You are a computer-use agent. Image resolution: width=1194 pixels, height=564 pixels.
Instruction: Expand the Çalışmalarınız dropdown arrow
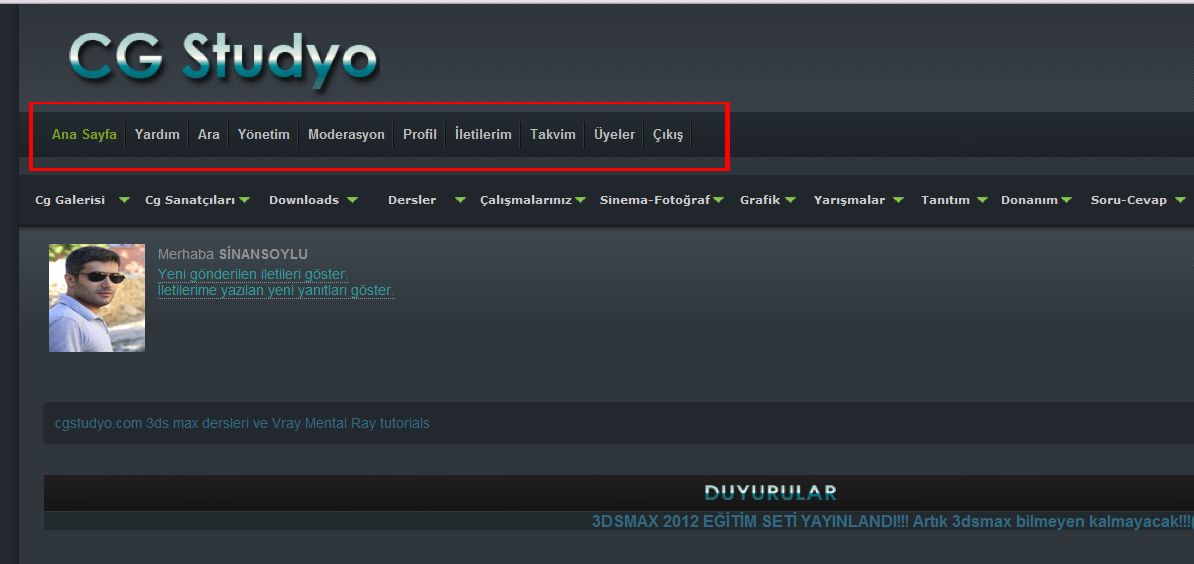point(580,200)
